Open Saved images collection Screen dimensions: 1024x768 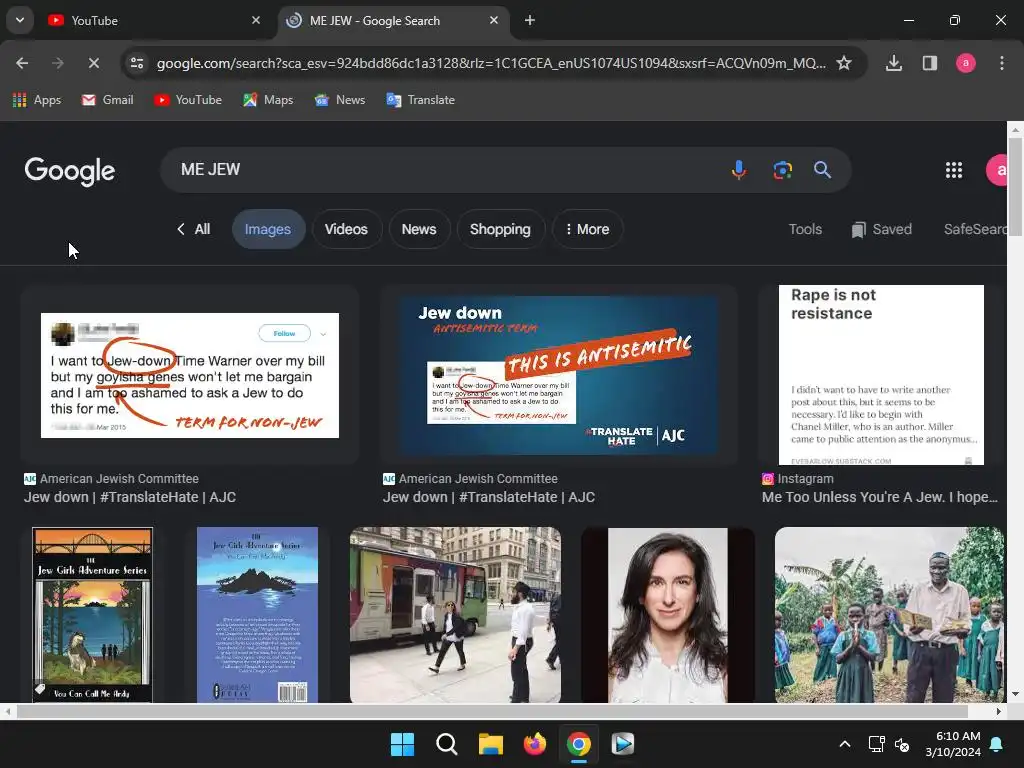coord(882,229)
